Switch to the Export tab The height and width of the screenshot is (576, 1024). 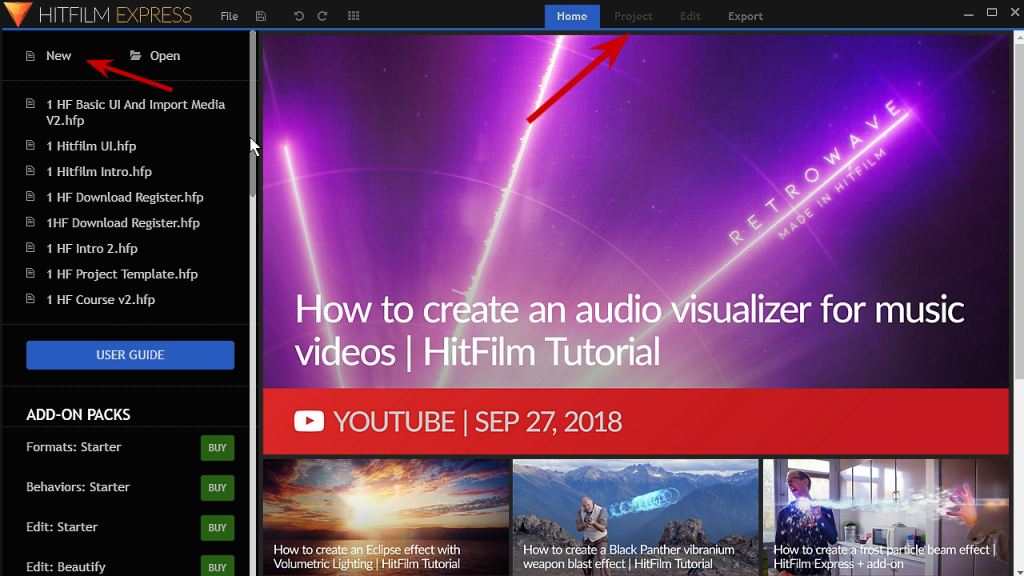click(745, 16)
